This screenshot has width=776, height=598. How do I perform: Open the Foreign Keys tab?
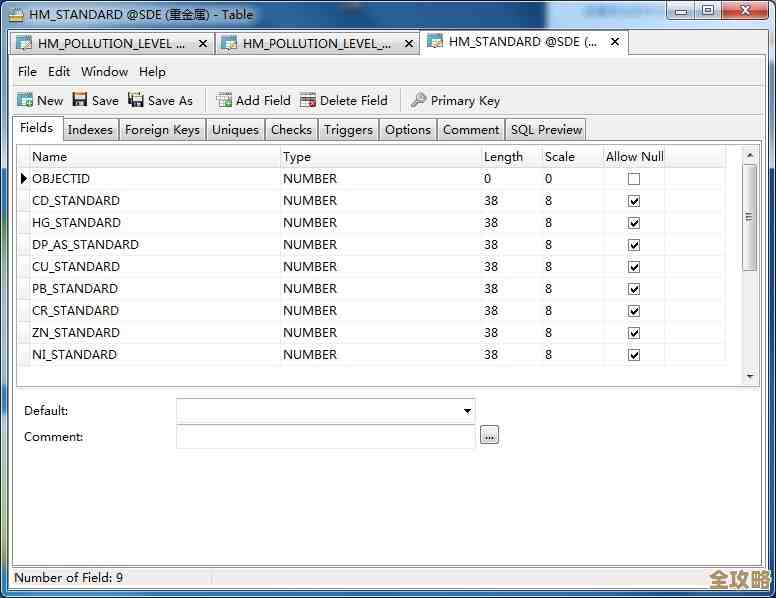(x=162, y=130)
